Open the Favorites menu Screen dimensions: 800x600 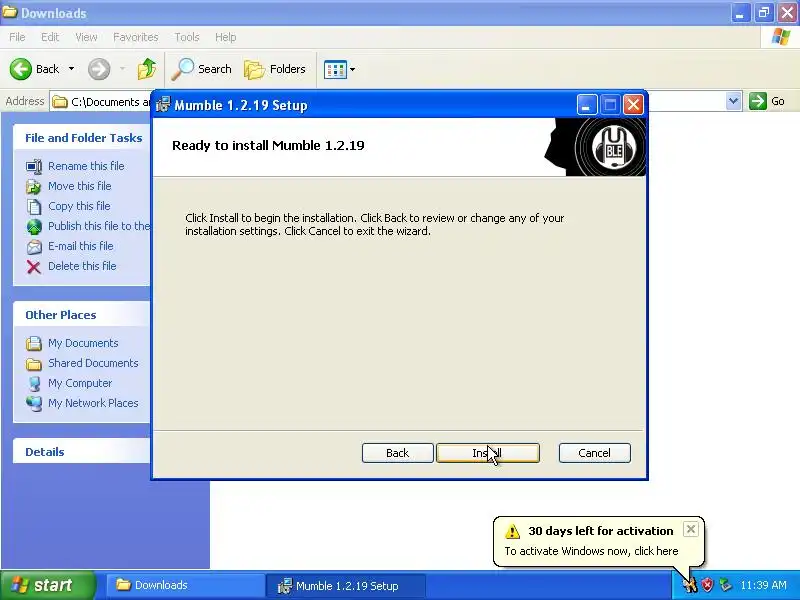coord(136,37)
